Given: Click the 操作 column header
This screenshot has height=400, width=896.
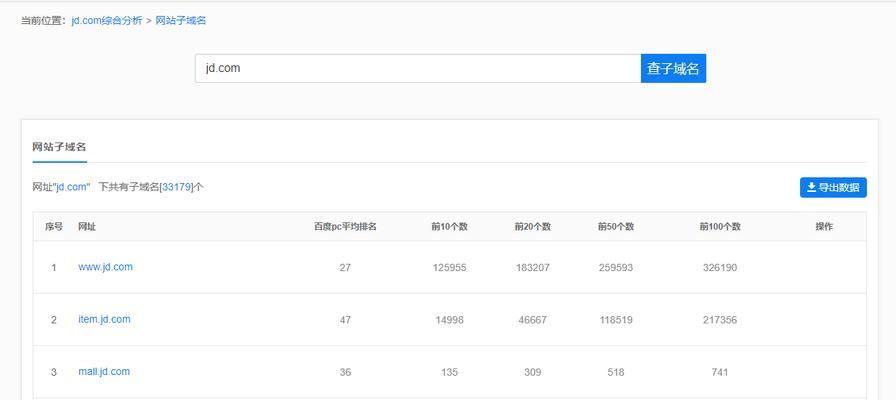Looking at the screenshot, I should [x=824, y=227].
